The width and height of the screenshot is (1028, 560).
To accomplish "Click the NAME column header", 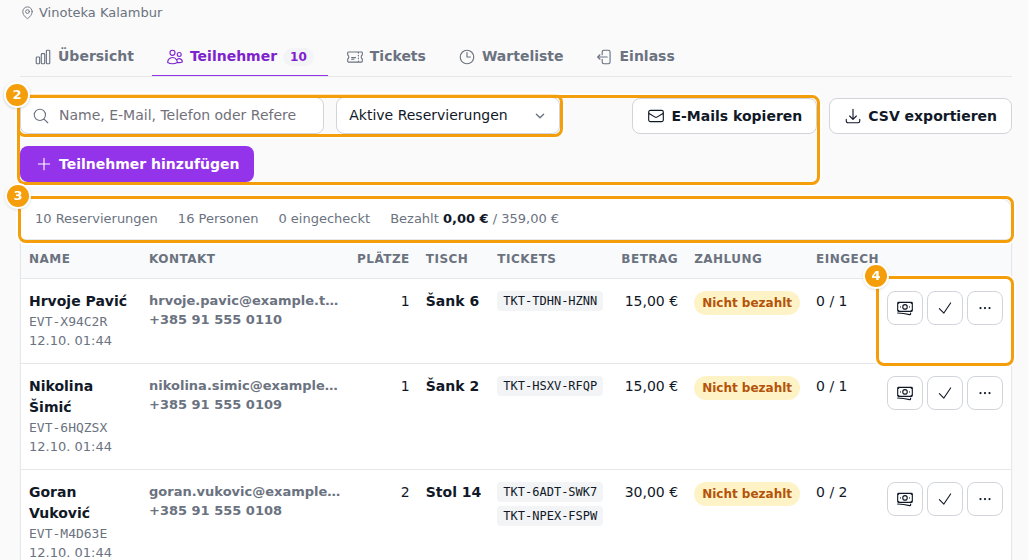I will click(x=50, y=259).
